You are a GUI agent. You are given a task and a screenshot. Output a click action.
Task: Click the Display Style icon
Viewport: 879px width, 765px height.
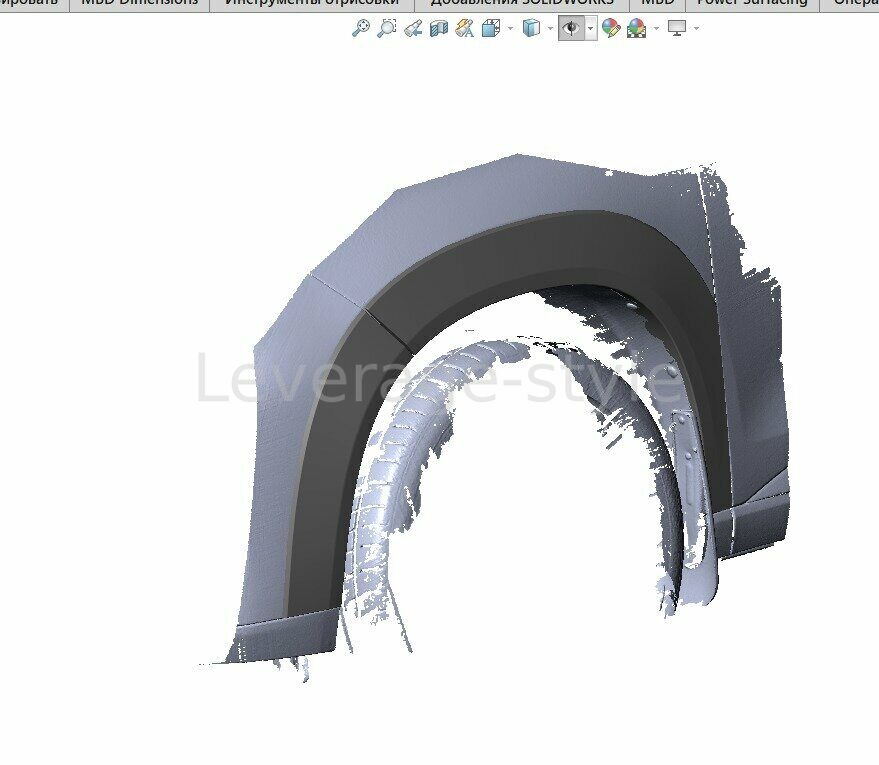(x=531, y=29)
